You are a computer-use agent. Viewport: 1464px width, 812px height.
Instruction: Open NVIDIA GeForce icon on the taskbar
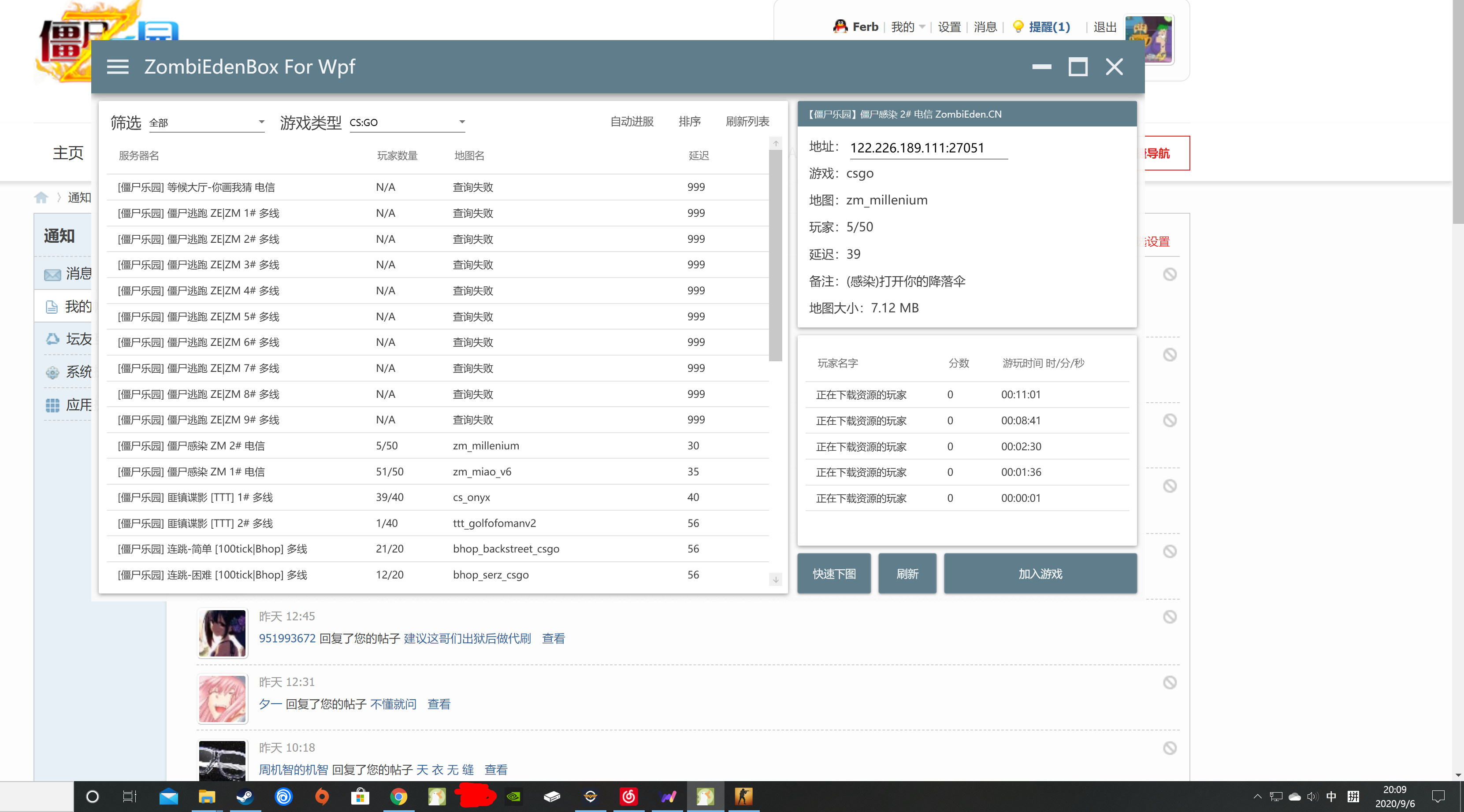[x=514, y=797]
